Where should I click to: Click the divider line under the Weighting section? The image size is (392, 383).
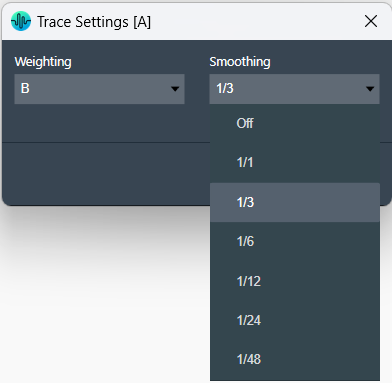pyautogui.click(x=106, y=143)
